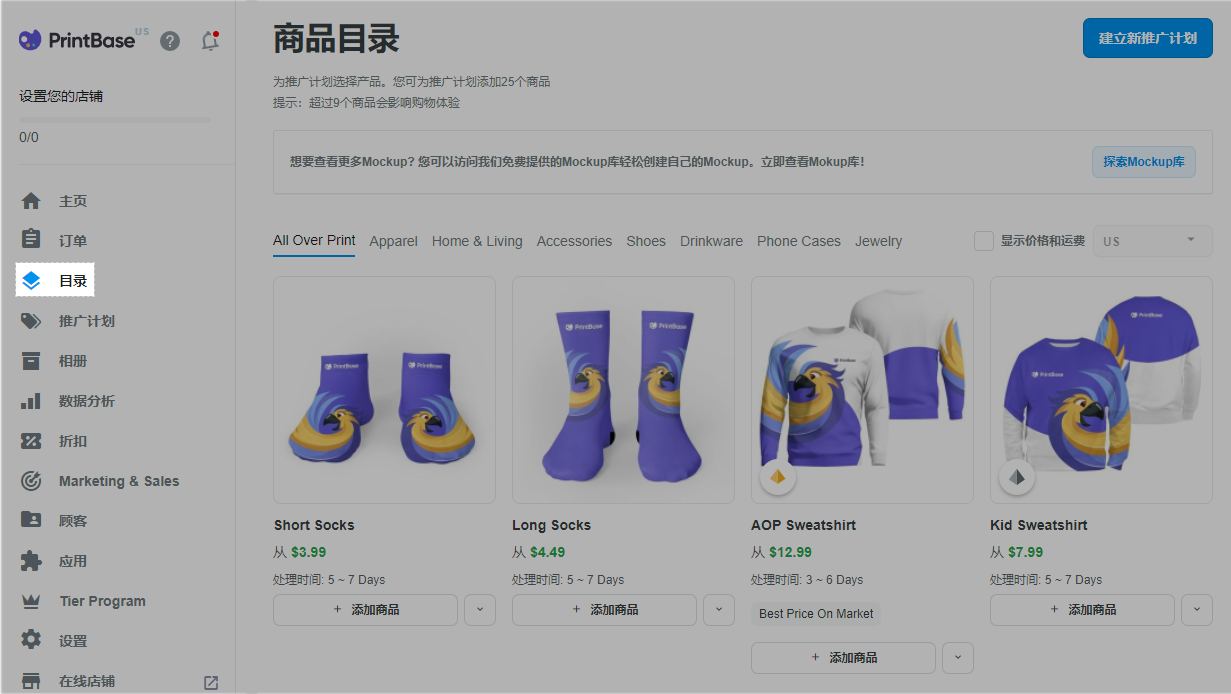
Task: Click the home icon for 主页
Action: point(31,201)
